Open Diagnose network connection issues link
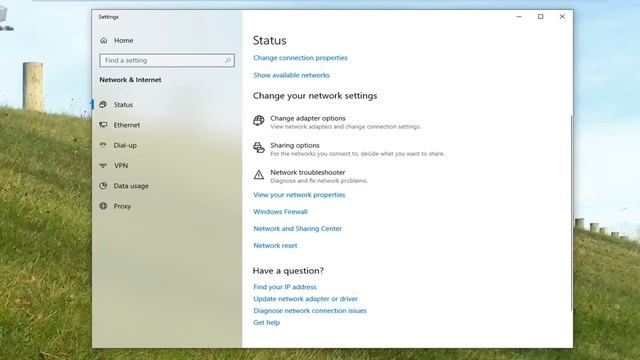Viewport: 640px width, 360px height. coord(310,311)
